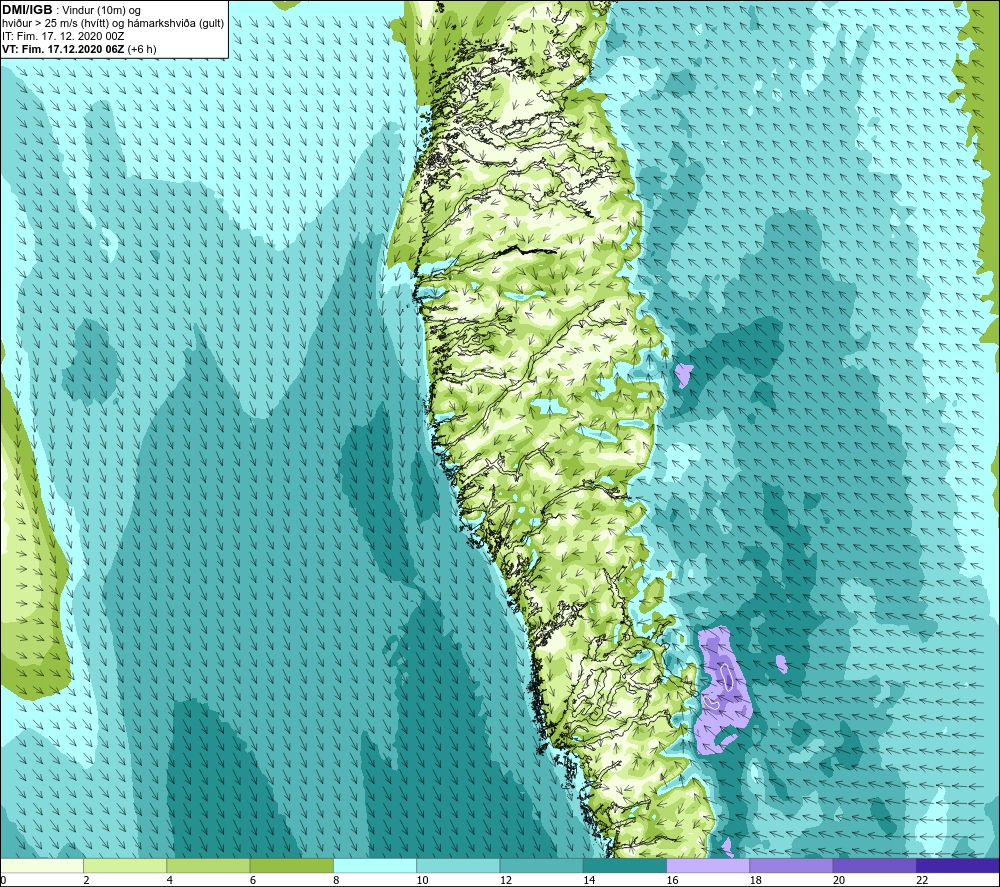This screenshot has width=1000, height=887.
Task: Click the darkest swatch above 22 m/s
Action: coord(957,865)
